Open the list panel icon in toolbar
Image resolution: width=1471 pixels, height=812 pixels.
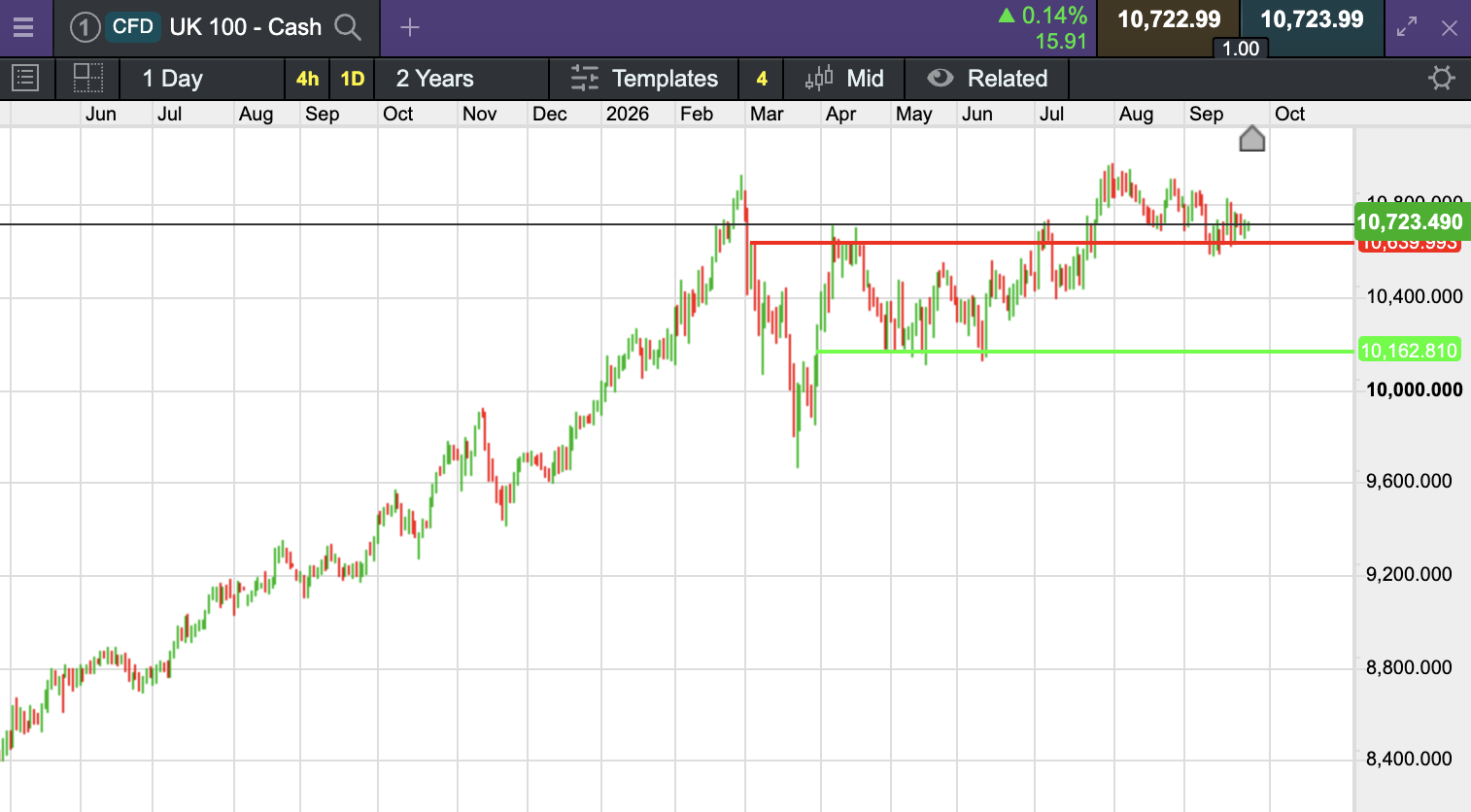tap(25, 78)
